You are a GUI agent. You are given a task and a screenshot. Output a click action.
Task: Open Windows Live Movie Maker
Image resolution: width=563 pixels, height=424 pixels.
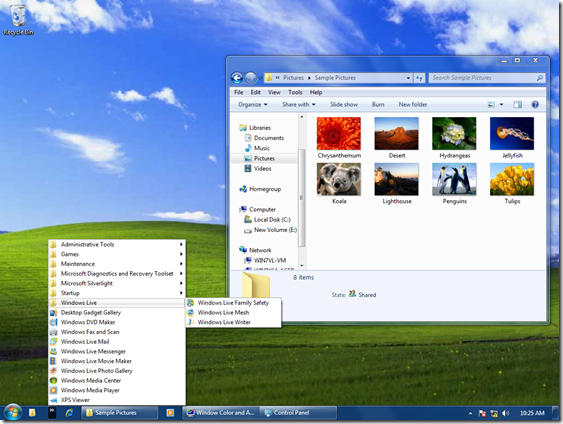click(x=117, y=361)
